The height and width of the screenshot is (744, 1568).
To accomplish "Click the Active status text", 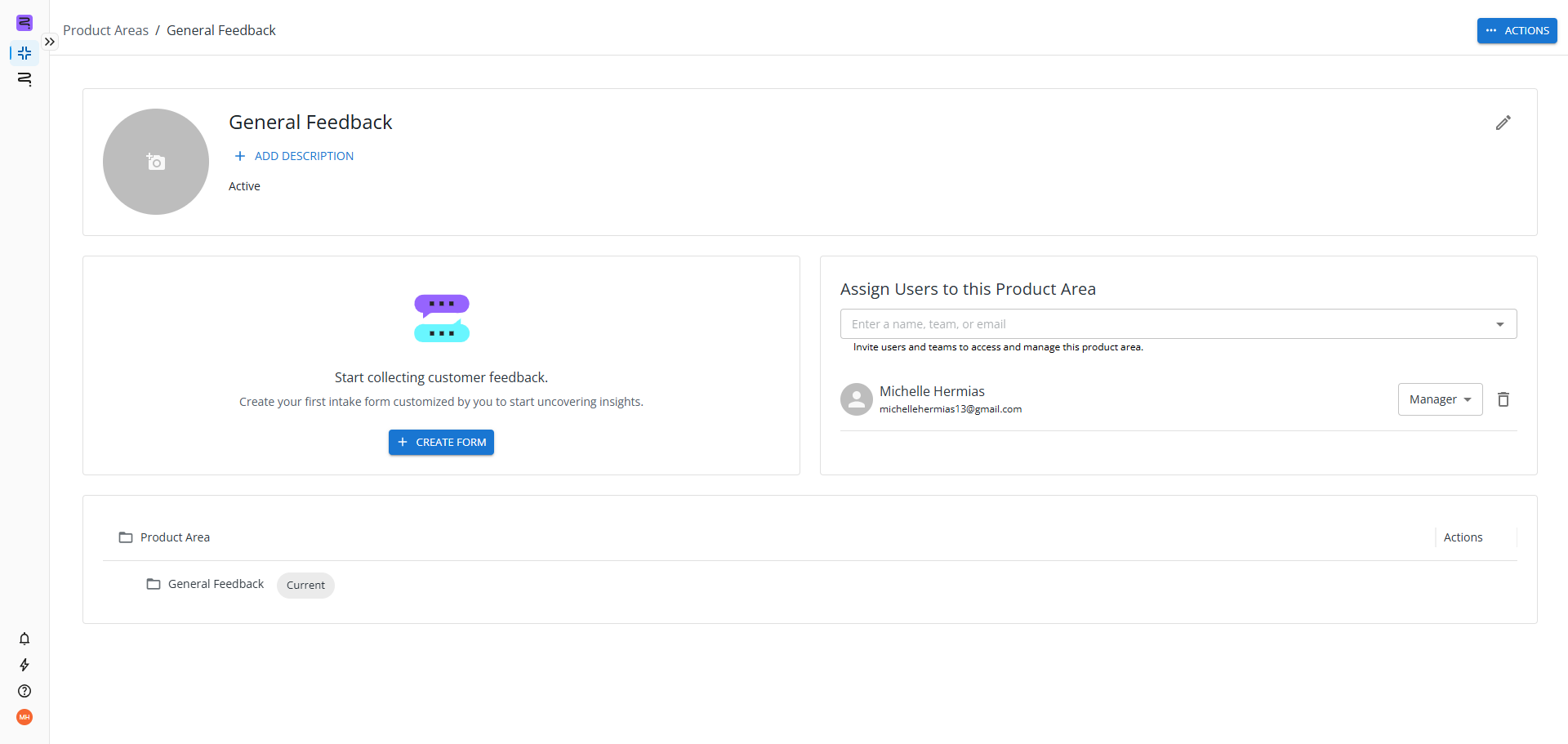I will pyautogui.click(x=244, y=186).
